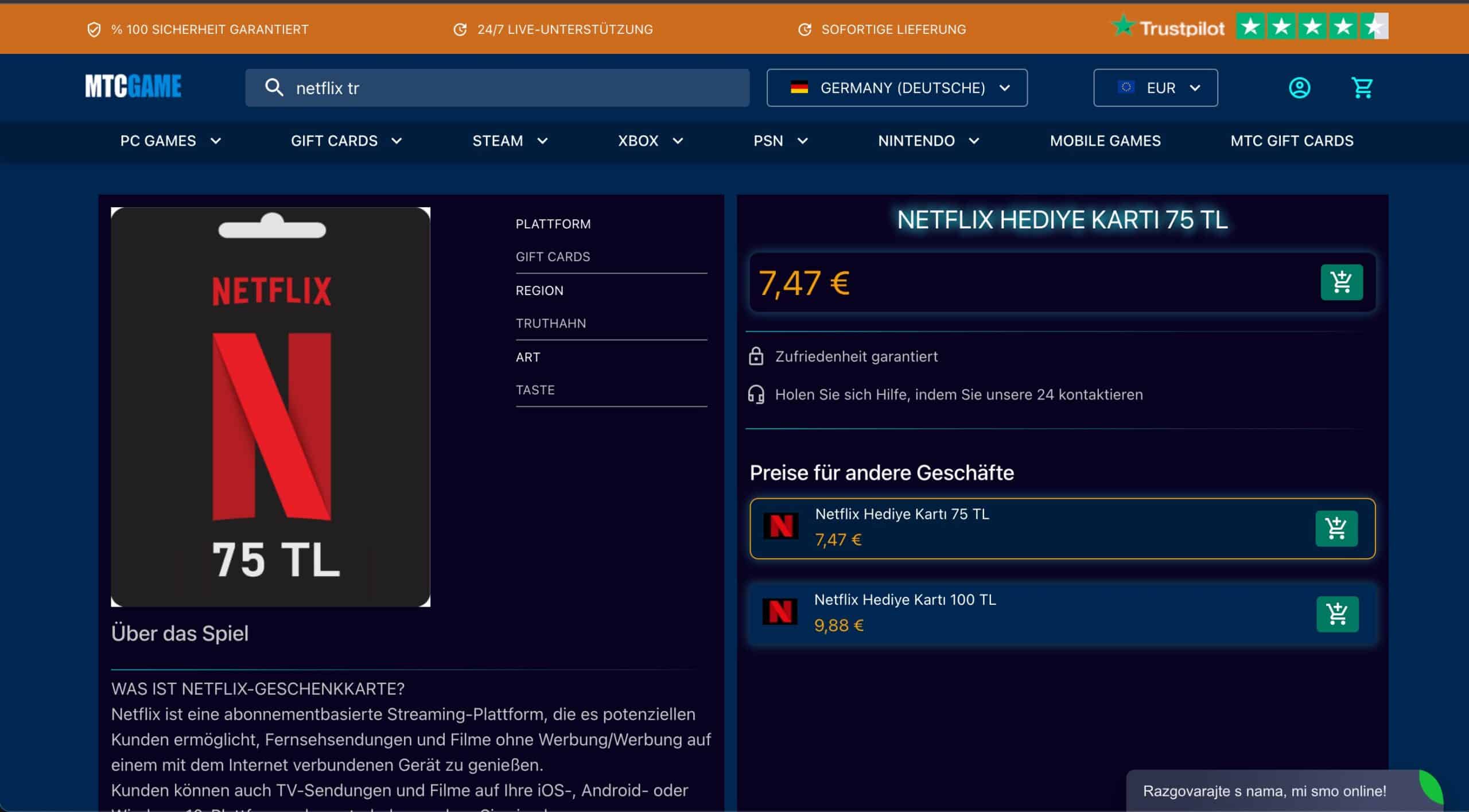Click the Netflix 75 TL card image
Viewport: 1469px width, 812px height.
270,407
